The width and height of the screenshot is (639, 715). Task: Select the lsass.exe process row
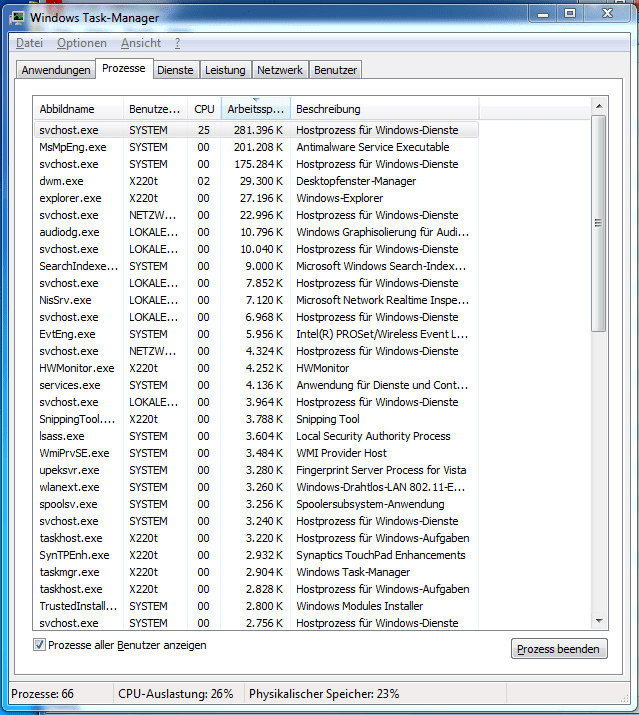click(256, 436)
